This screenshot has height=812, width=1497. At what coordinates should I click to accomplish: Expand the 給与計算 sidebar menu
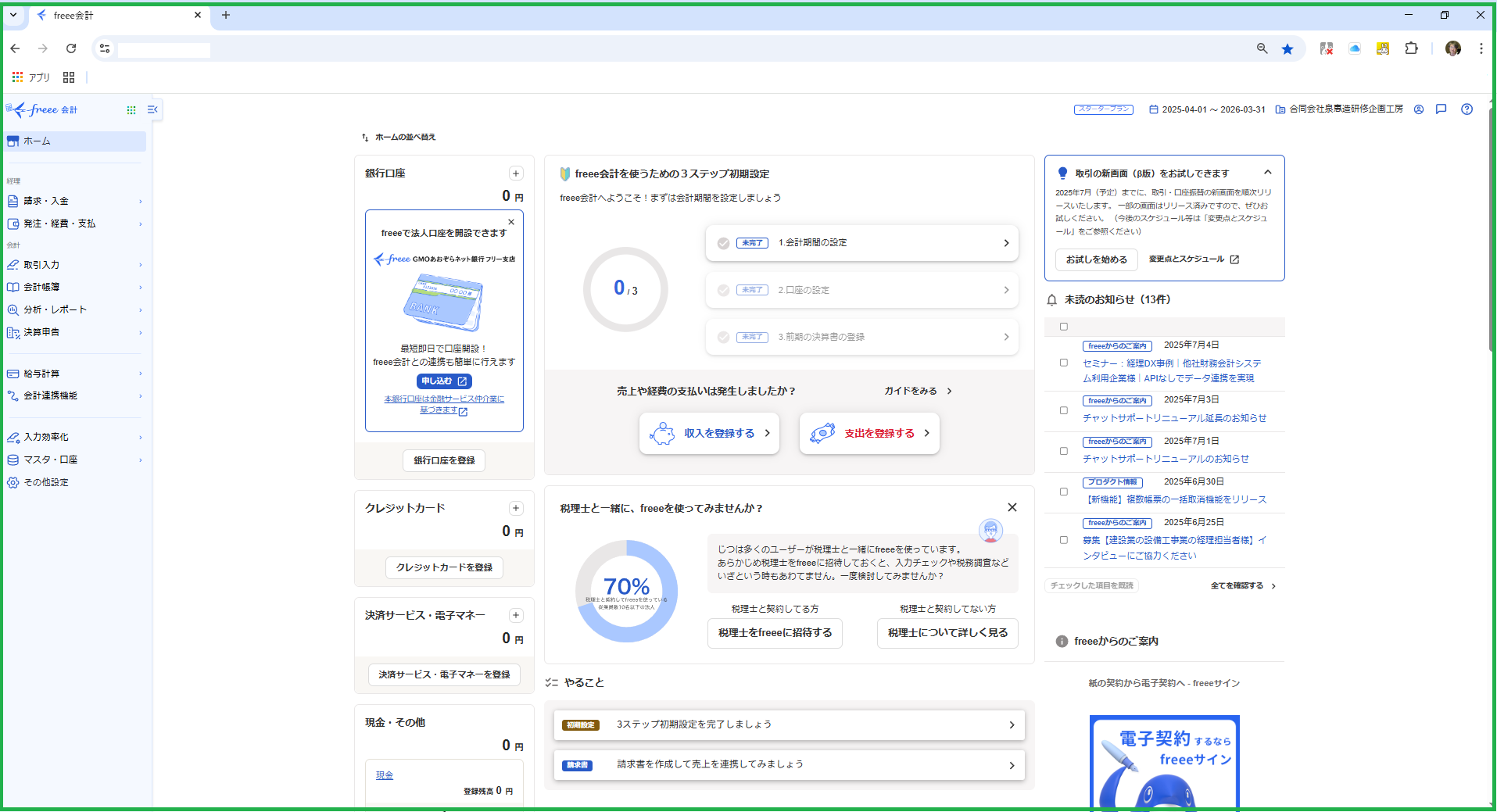75,374
